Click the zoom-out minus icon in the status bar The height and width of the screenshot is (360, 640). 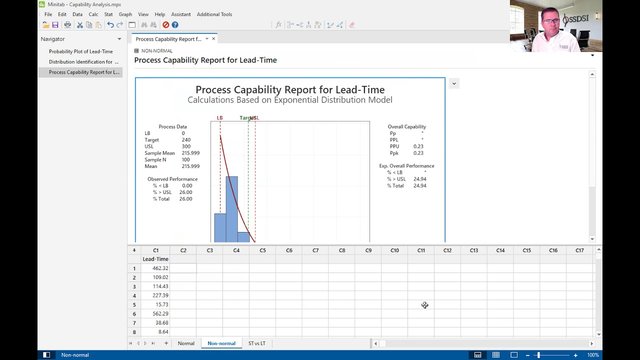tap(528, 355)
